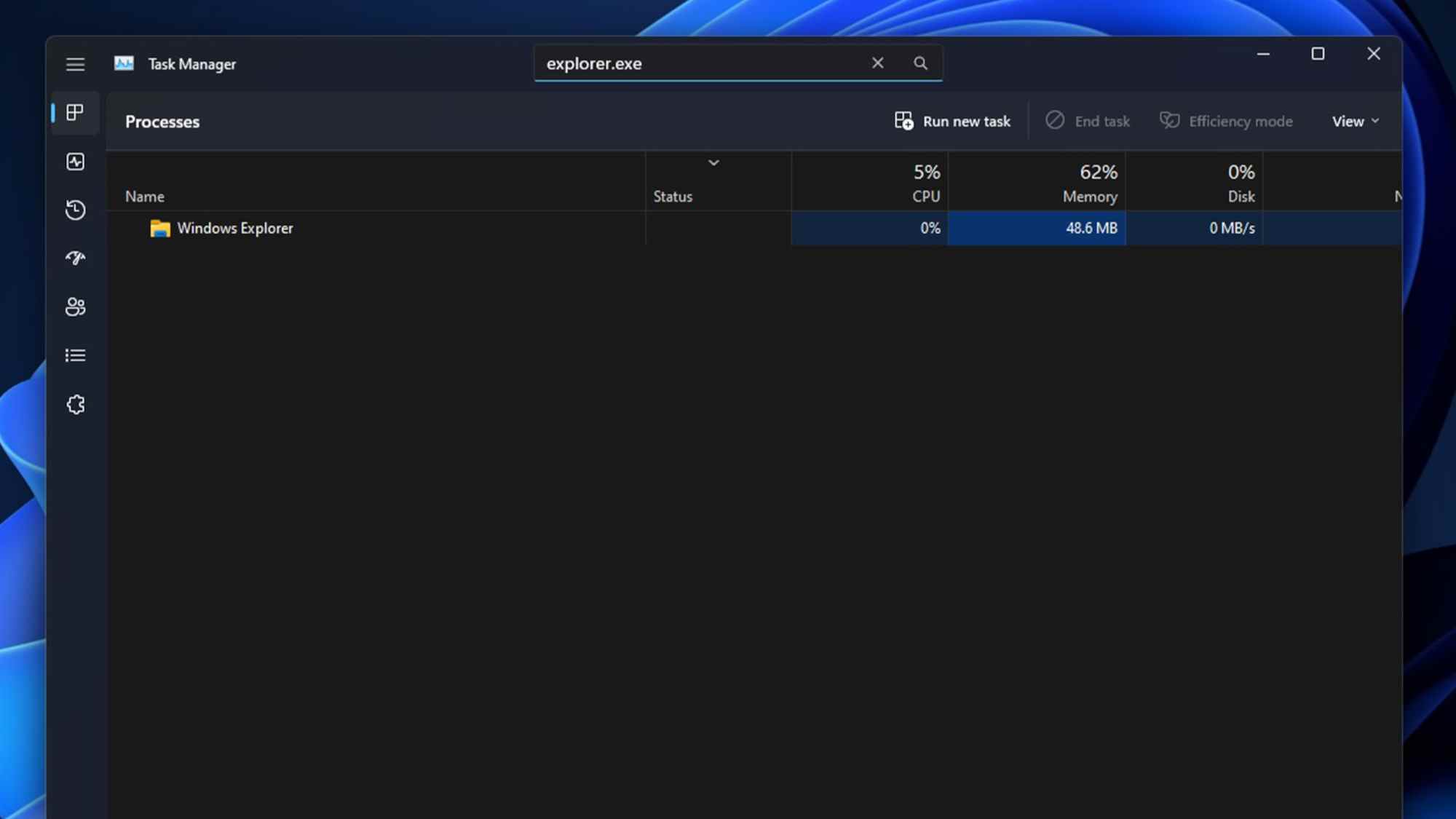This screenshot has width=1456, height=819.
Task: Open View dropdown menu
Action: pyautogui.click(x=1354, y=121)
